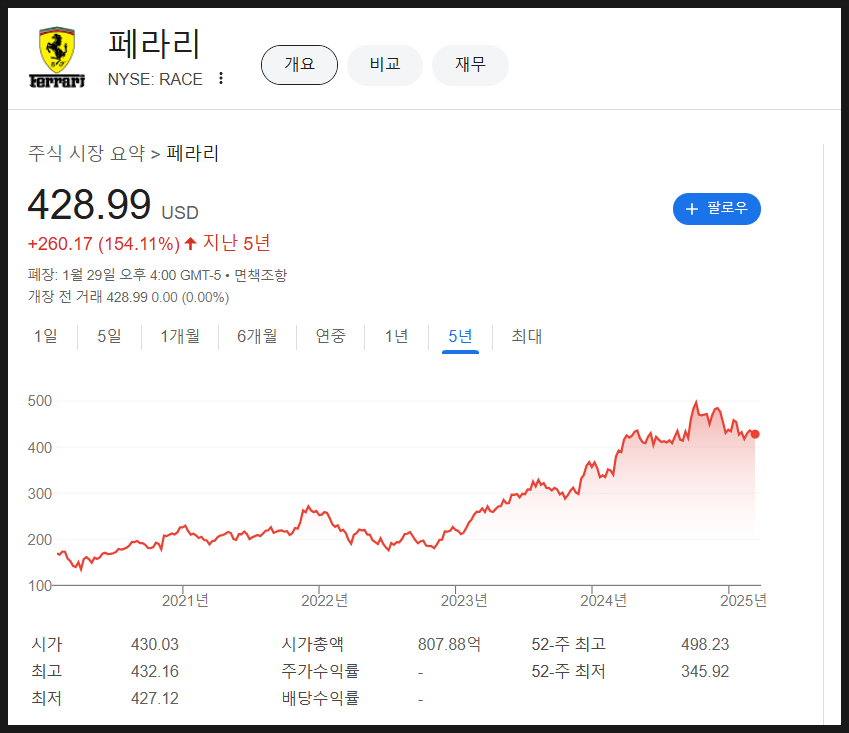Click the 2023년 axis label

(464, 600)
